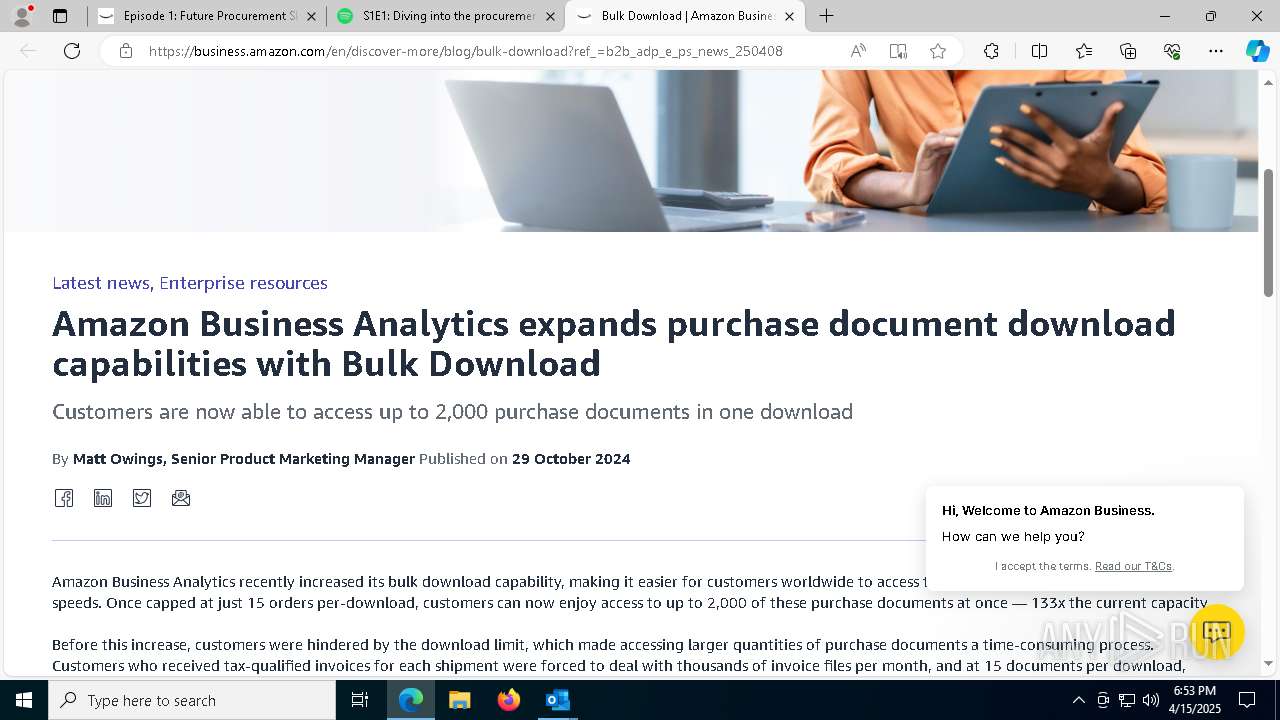1280x720 pixels.
Task: Click the taskbar clock showing 6:53 PM
Action: [x=1196, y=700]
